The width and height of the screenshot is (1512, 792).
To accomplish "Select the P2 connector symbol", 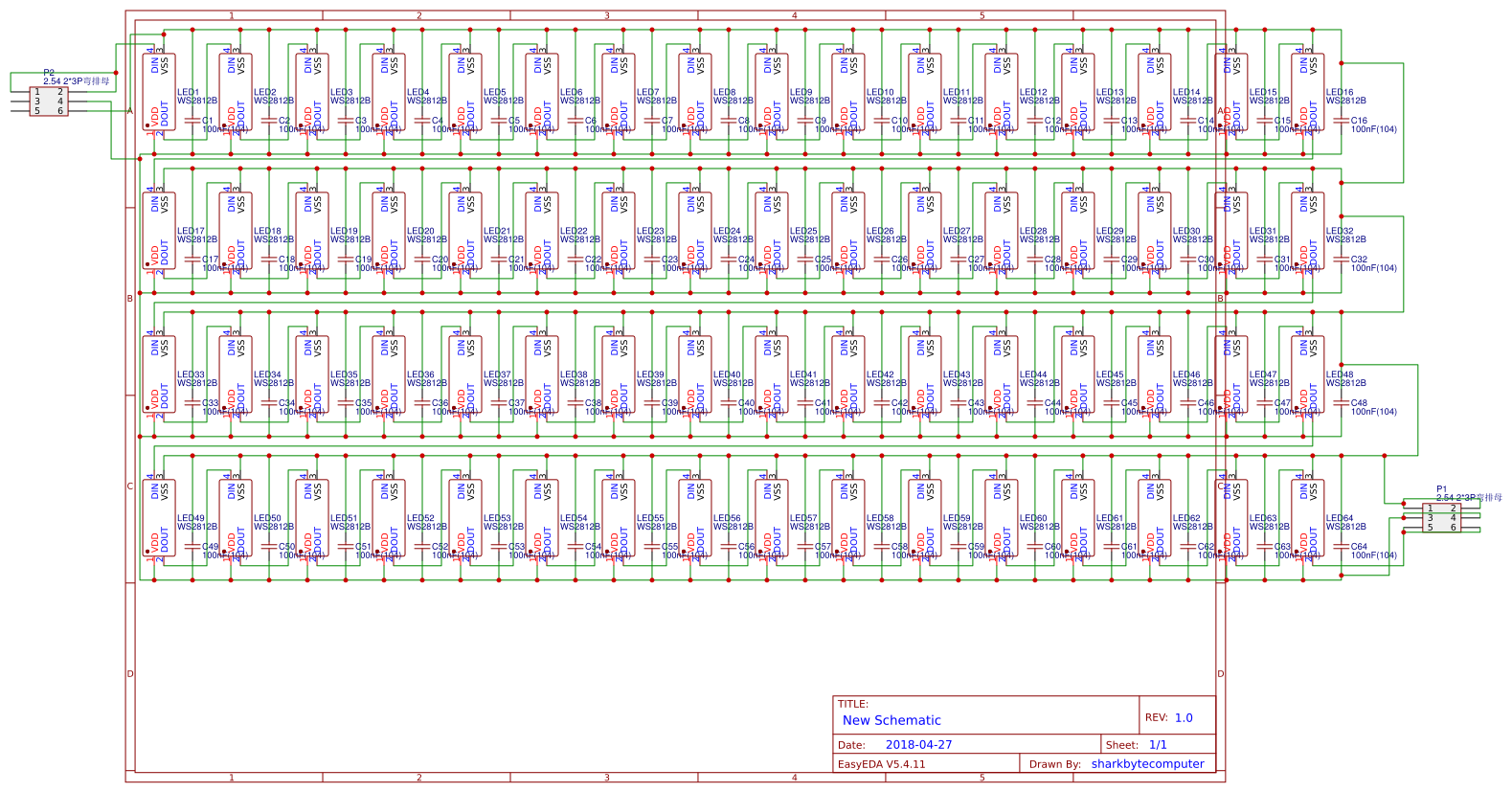I will tap(48, 101).
